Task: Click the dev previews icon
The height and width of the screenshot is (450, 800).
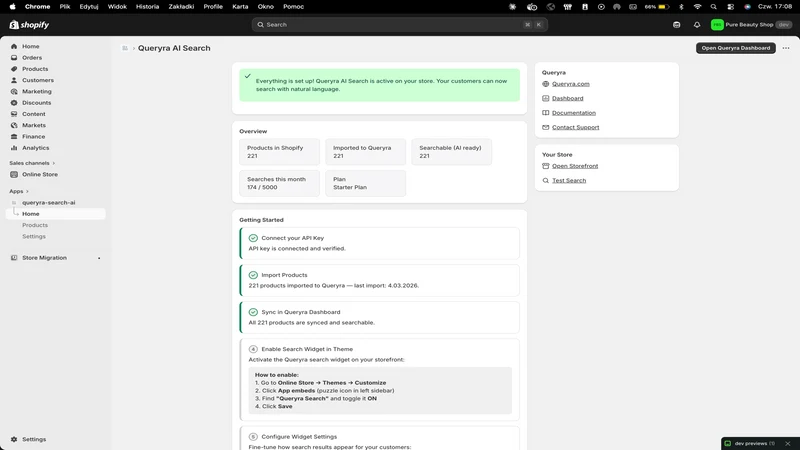Action: point(728,443)
